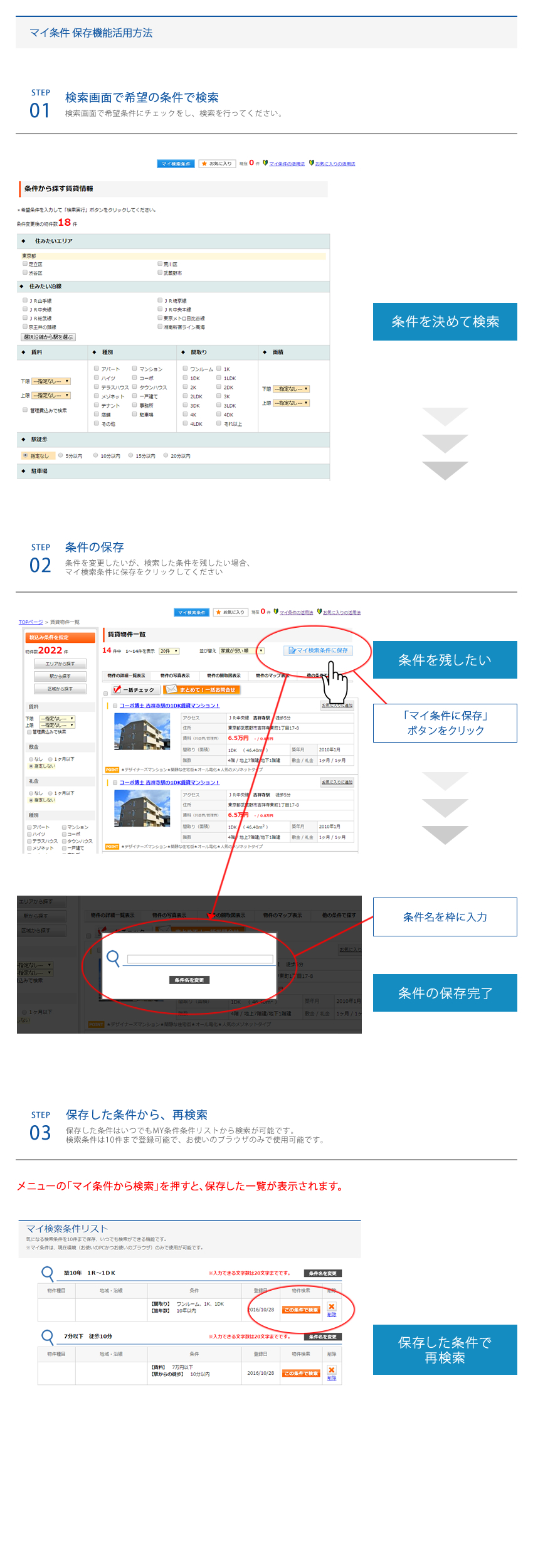Click the マイ検索条件に保存 button

tap(318, 650)
